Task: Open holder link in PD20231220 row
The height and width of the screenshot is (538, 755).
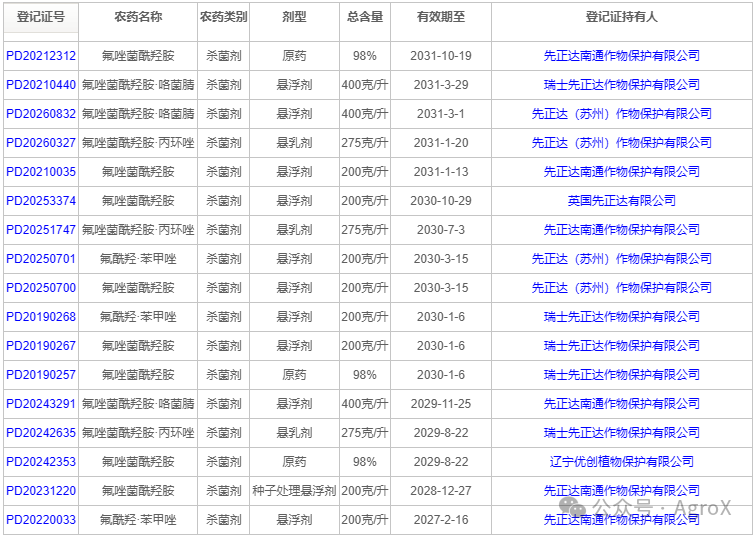Action: click(622, 490)
